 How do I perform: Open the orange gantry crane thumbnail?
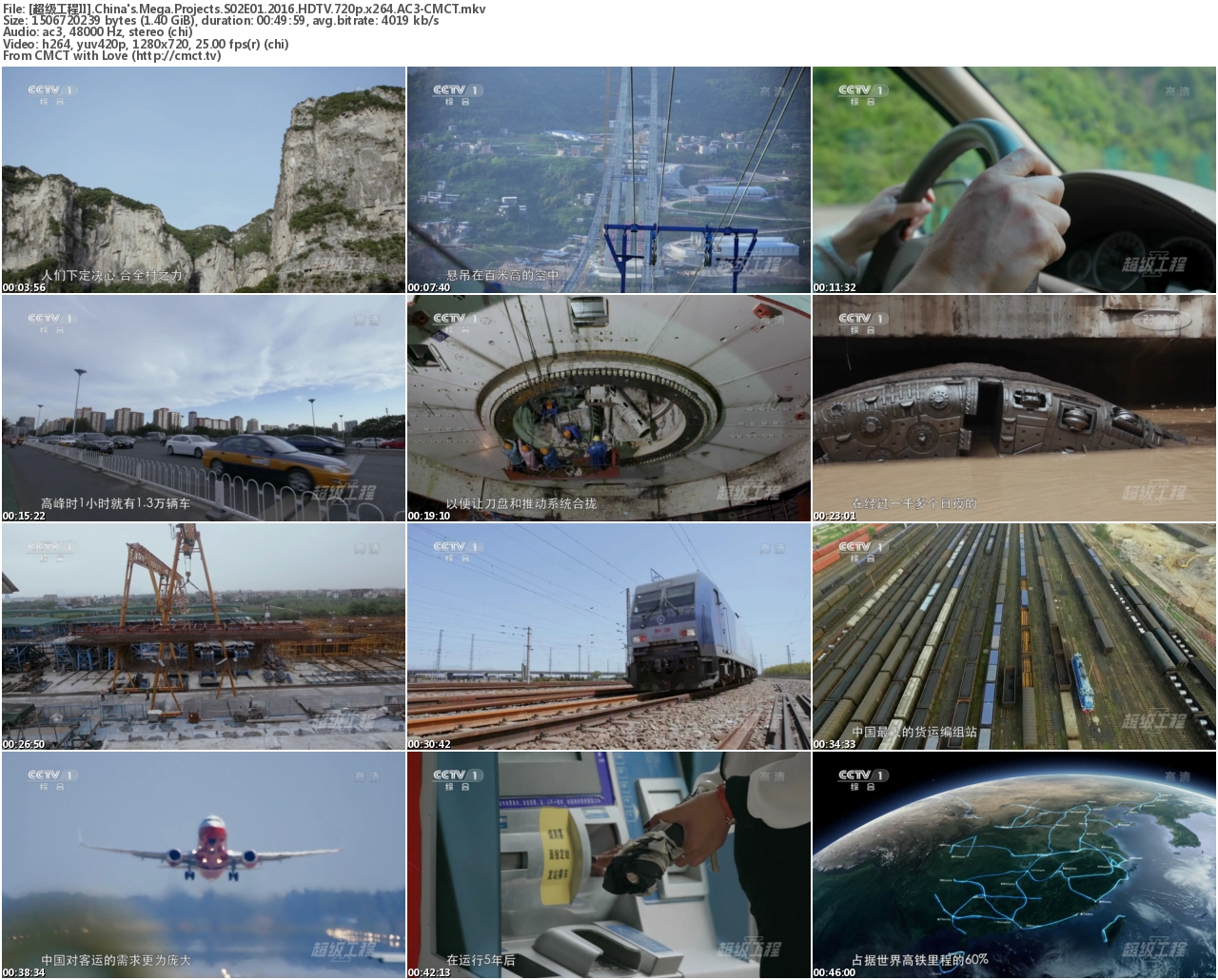(203, 637)
